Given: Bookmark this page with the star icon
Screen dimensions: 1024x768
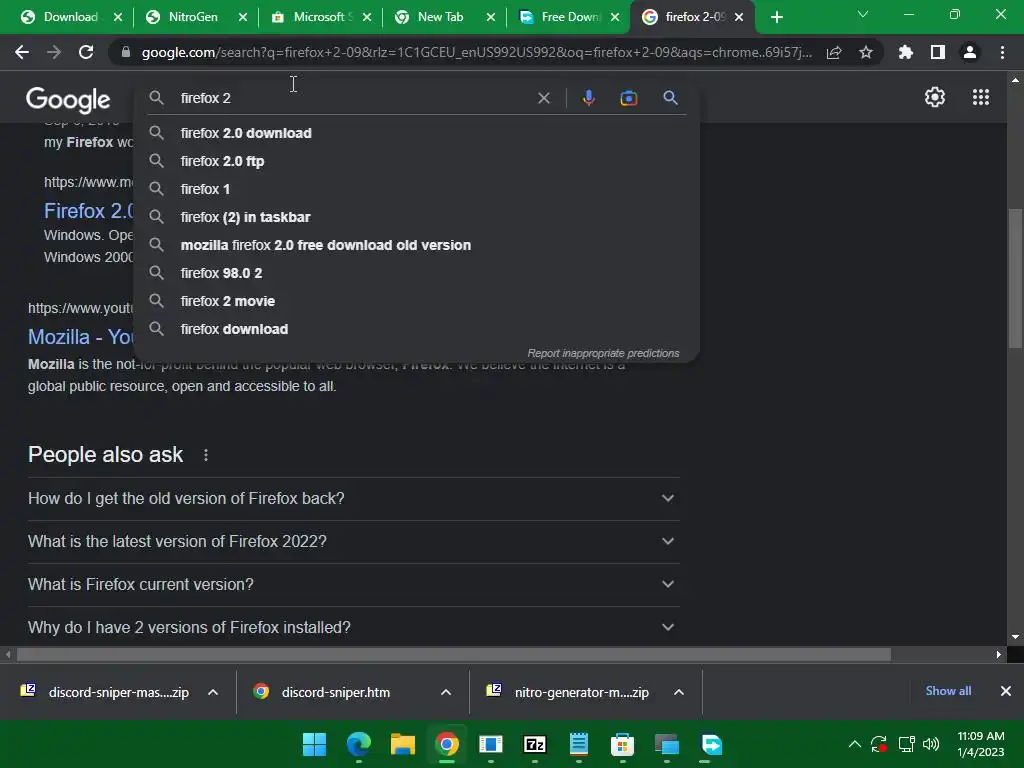Looking at the screenshot, I should [x=865, y=52].
